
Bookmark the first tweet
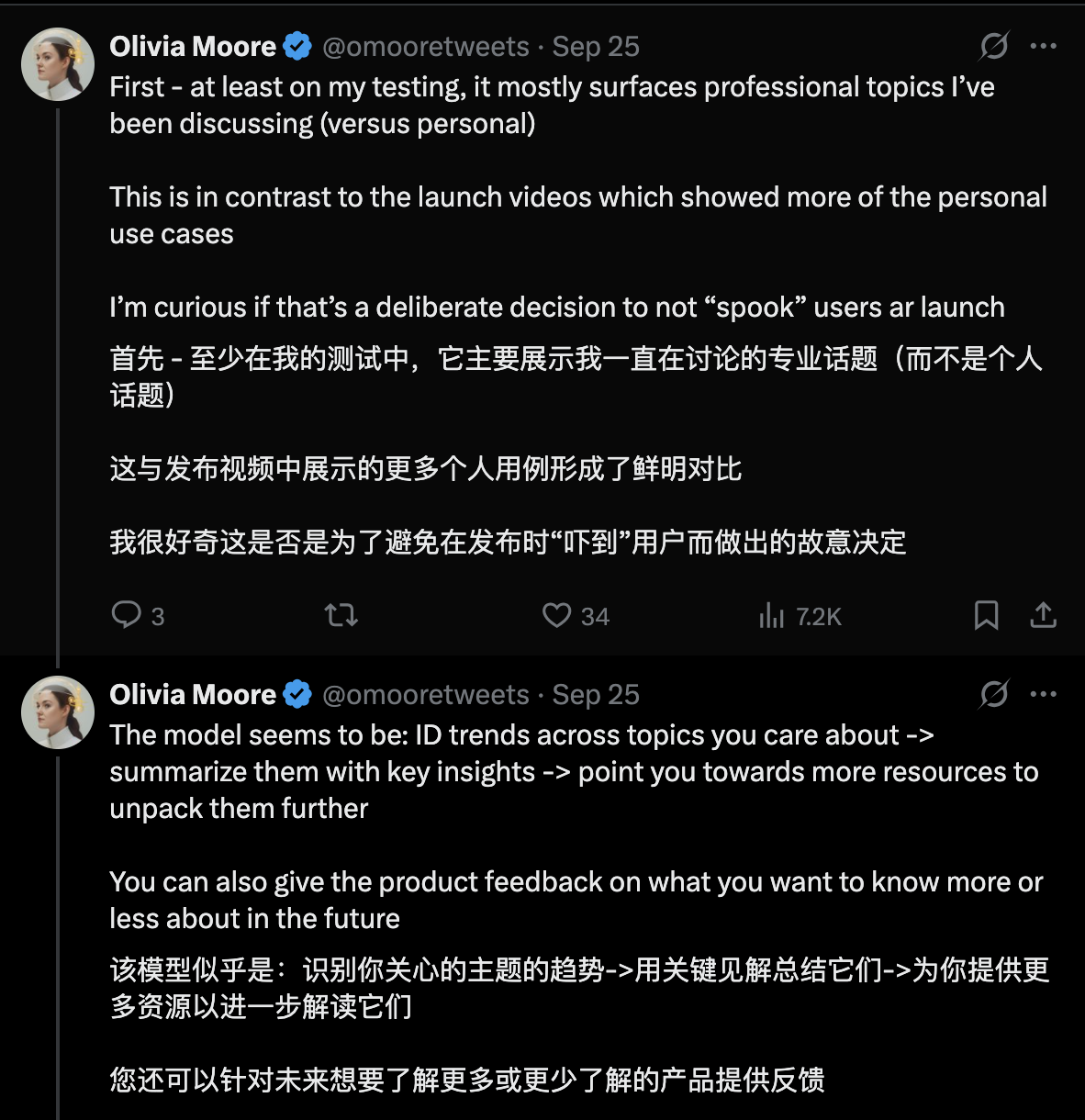pyautogui.click(x=986, y=614)
